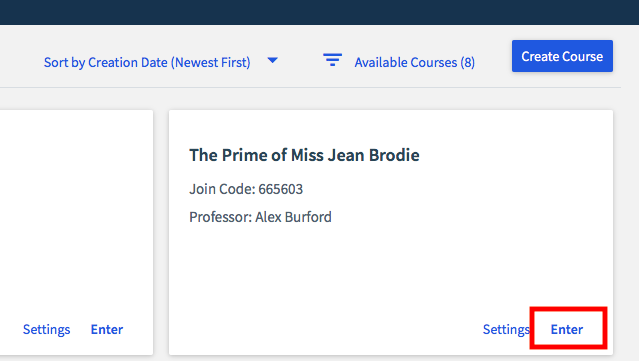Open the sort order dropdown arrow
This screenshot has width=639, height=361.
pos(273,60)
